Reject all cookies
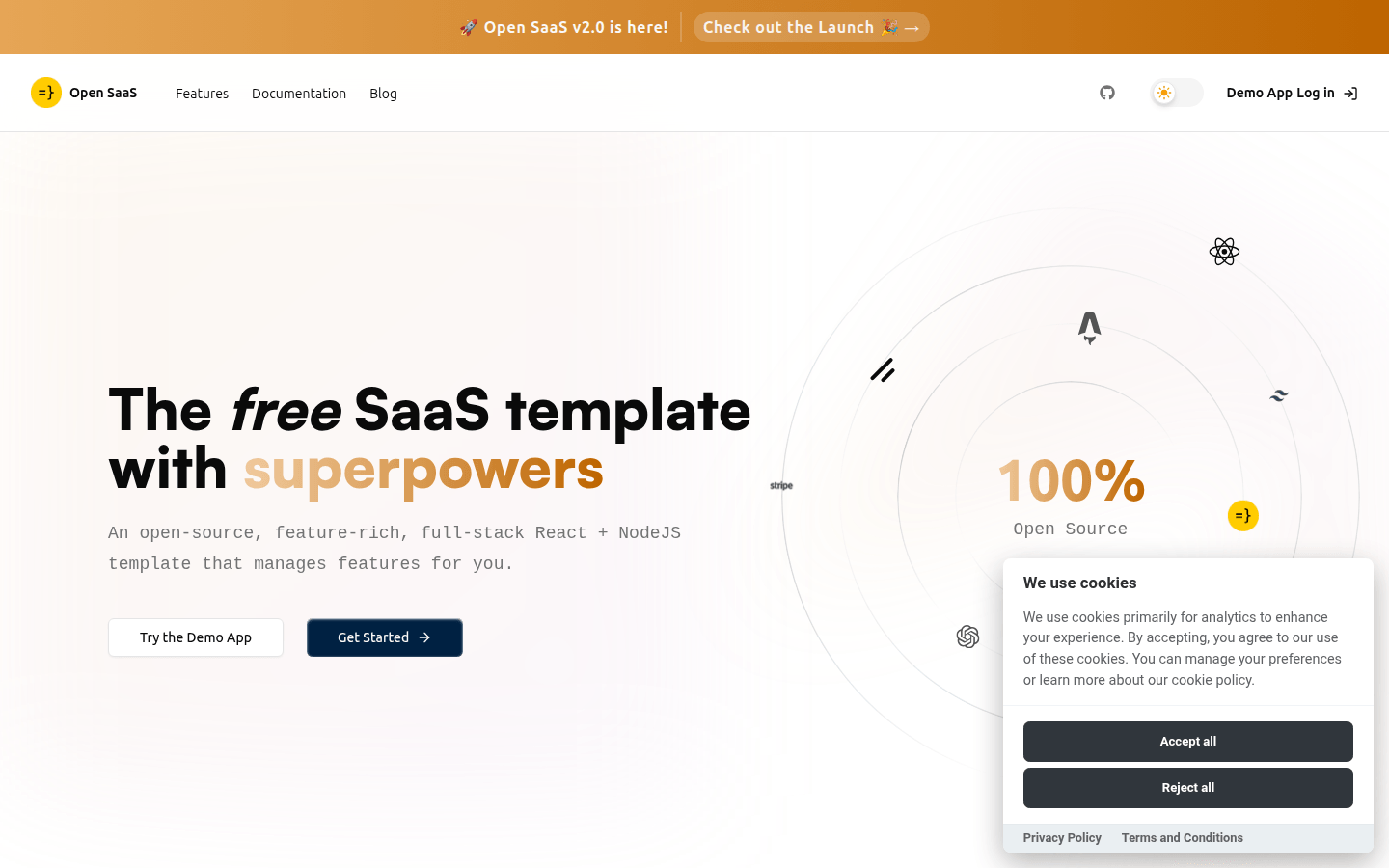This screenshot has width=1389, height=868. pos(1187,788)
